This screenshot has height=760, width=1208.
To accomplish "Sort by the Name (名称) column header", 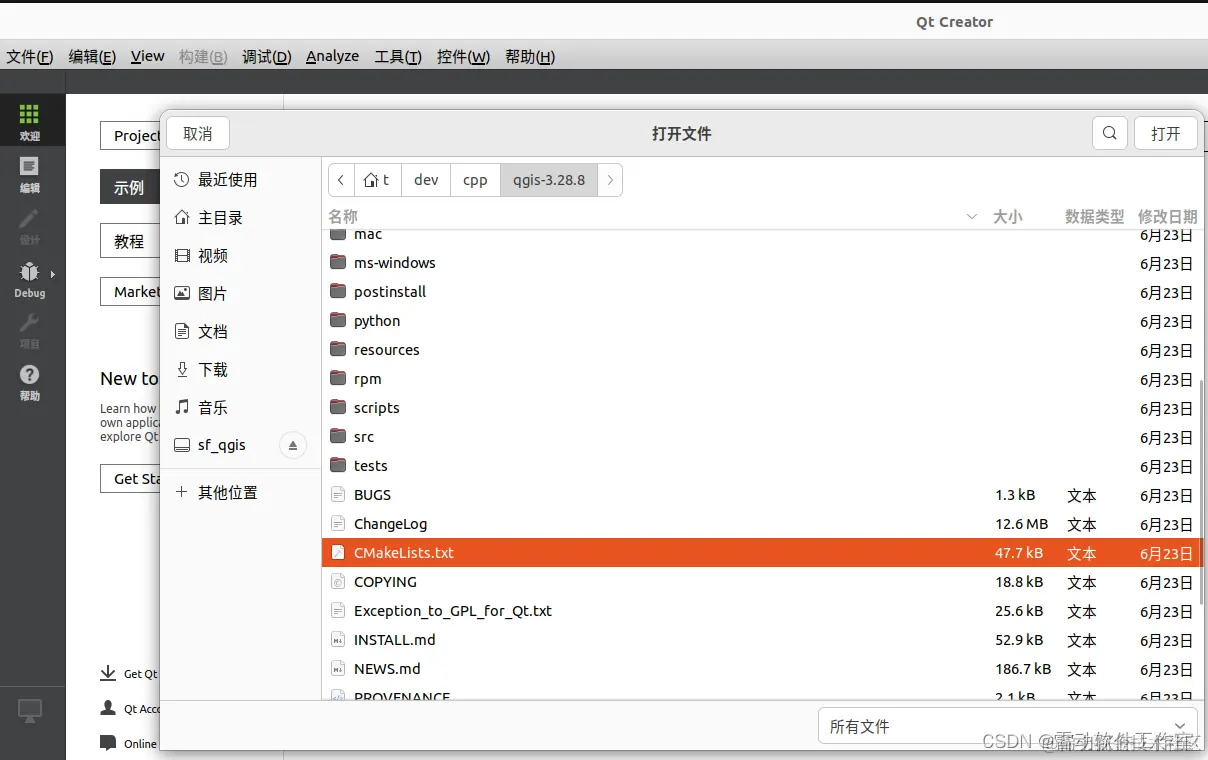I will click(343, 216).
